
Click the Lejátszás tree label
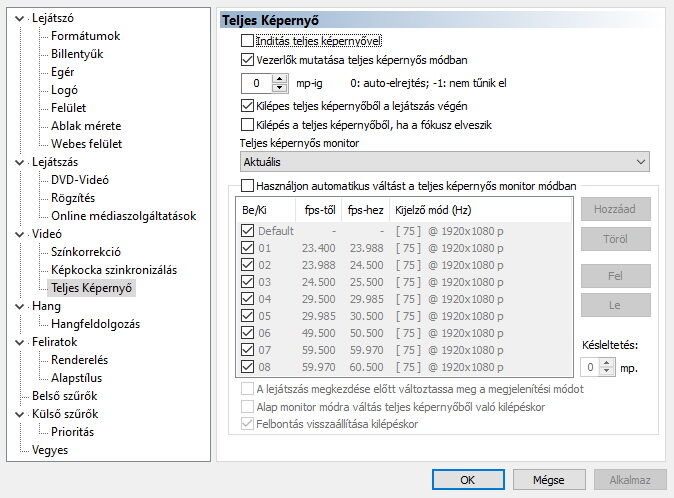point(55,162)
